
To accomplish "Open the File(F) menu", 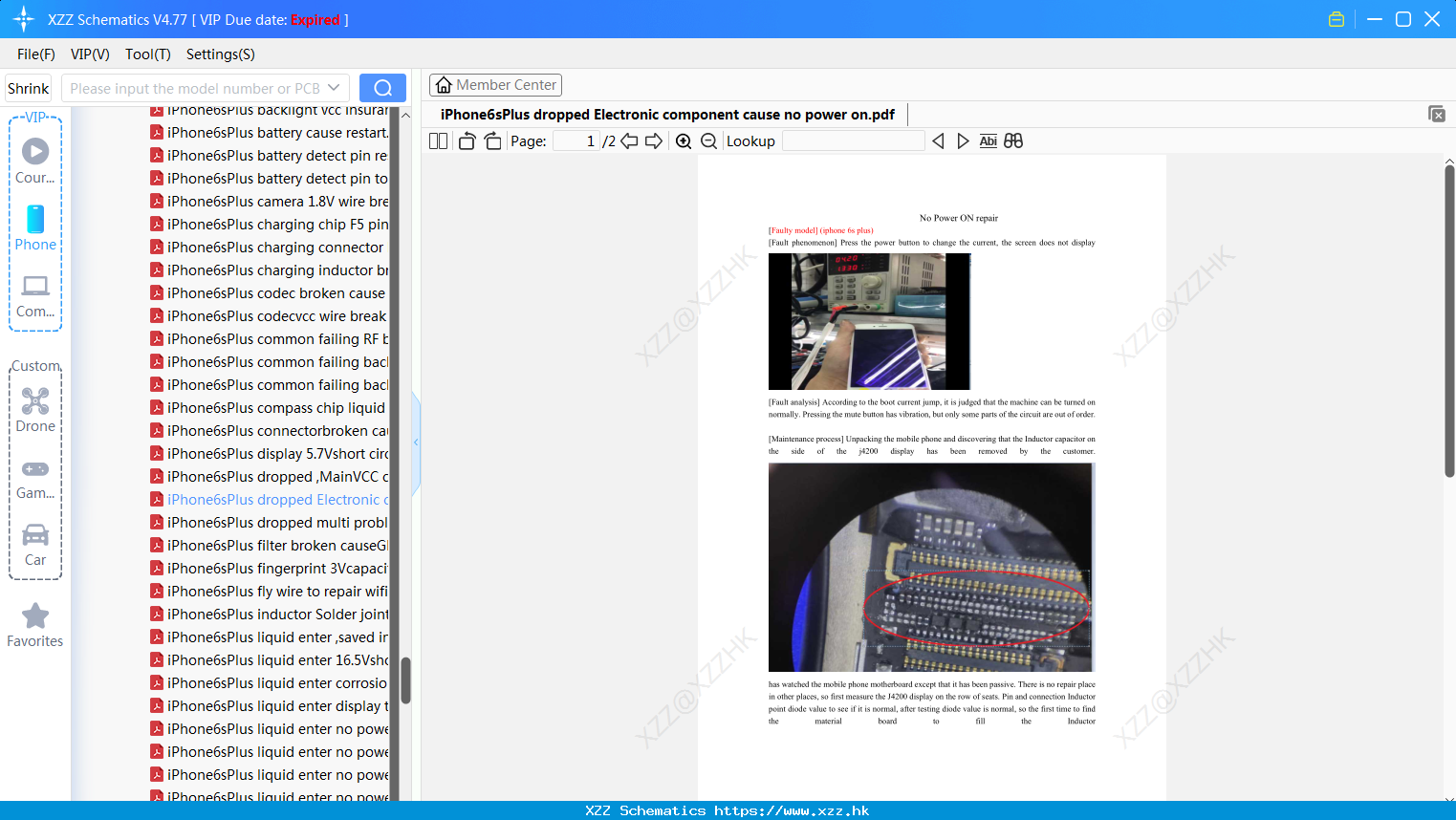I will pyautogui.click(x=36, y=54).
